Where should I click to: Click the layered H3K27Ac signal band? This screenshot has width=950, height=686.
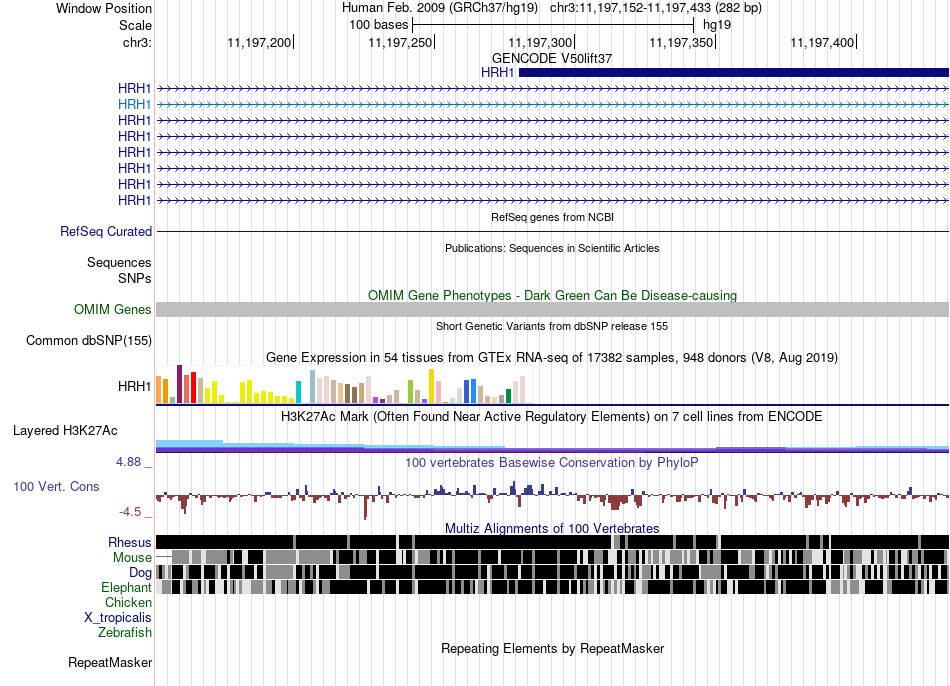(552, 446)
